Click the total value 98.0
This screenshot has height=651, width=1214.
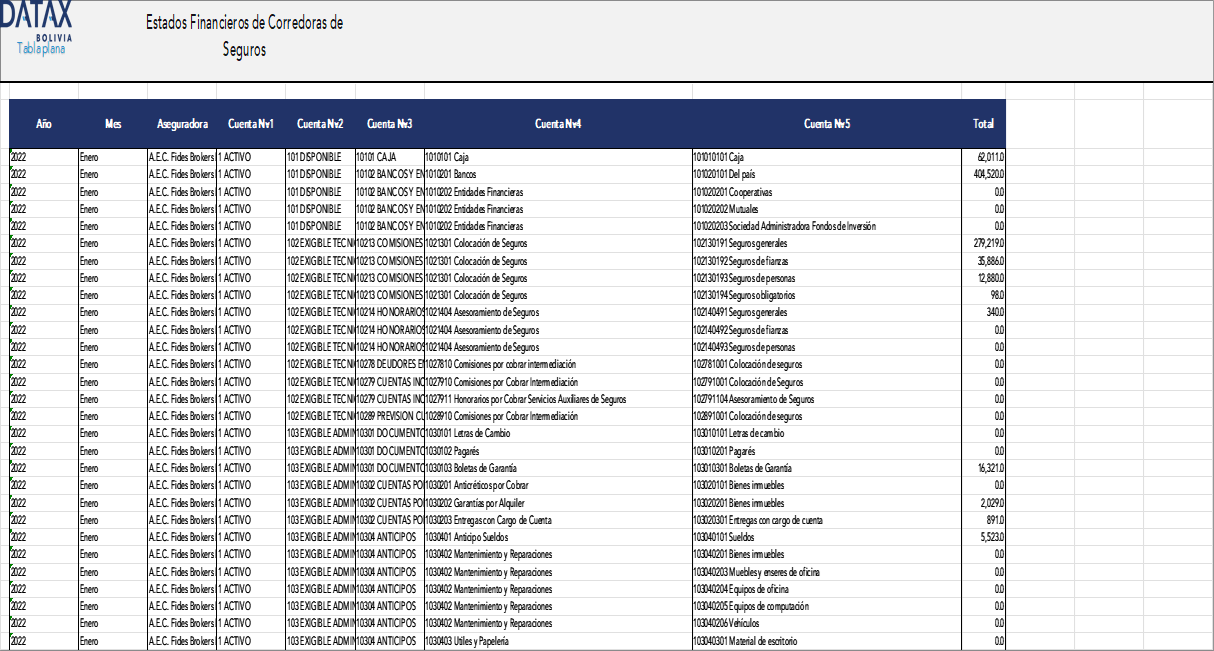click(x=984, y=295)
